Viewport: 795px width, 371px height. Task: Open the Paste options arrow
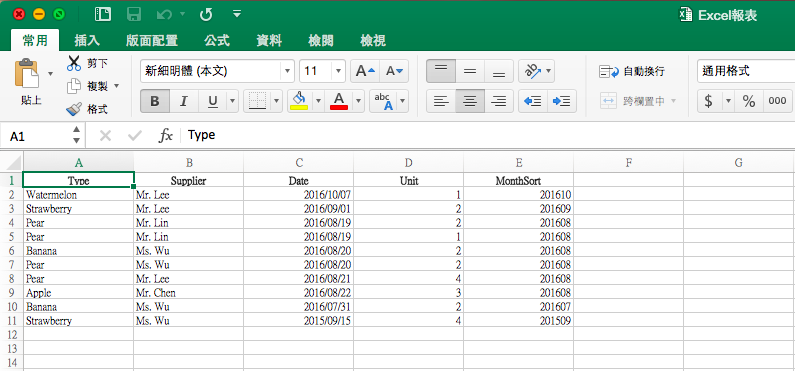(x=50, y=74)
